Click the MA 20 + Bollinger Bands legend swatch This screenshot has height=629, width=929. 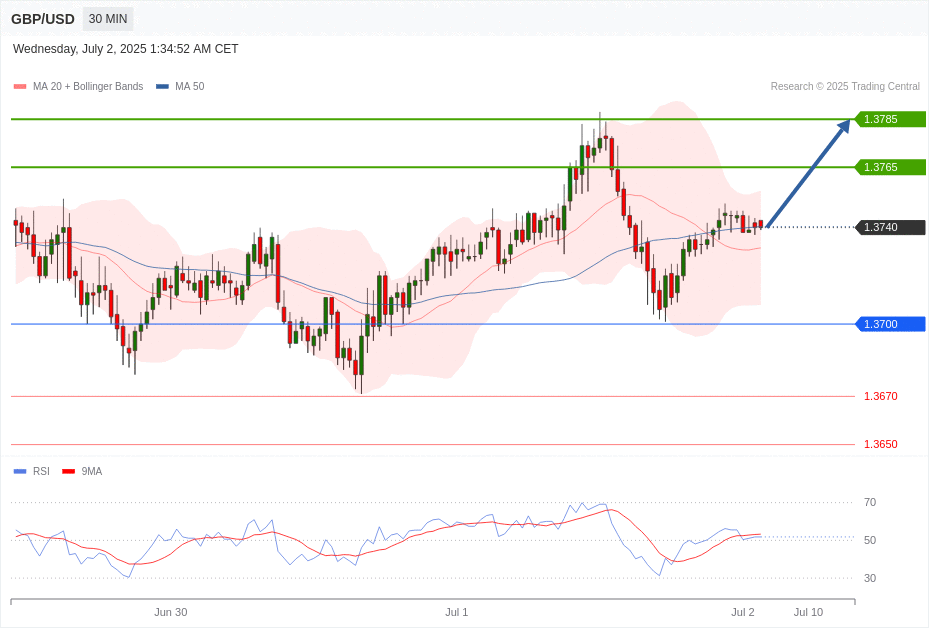20,86
